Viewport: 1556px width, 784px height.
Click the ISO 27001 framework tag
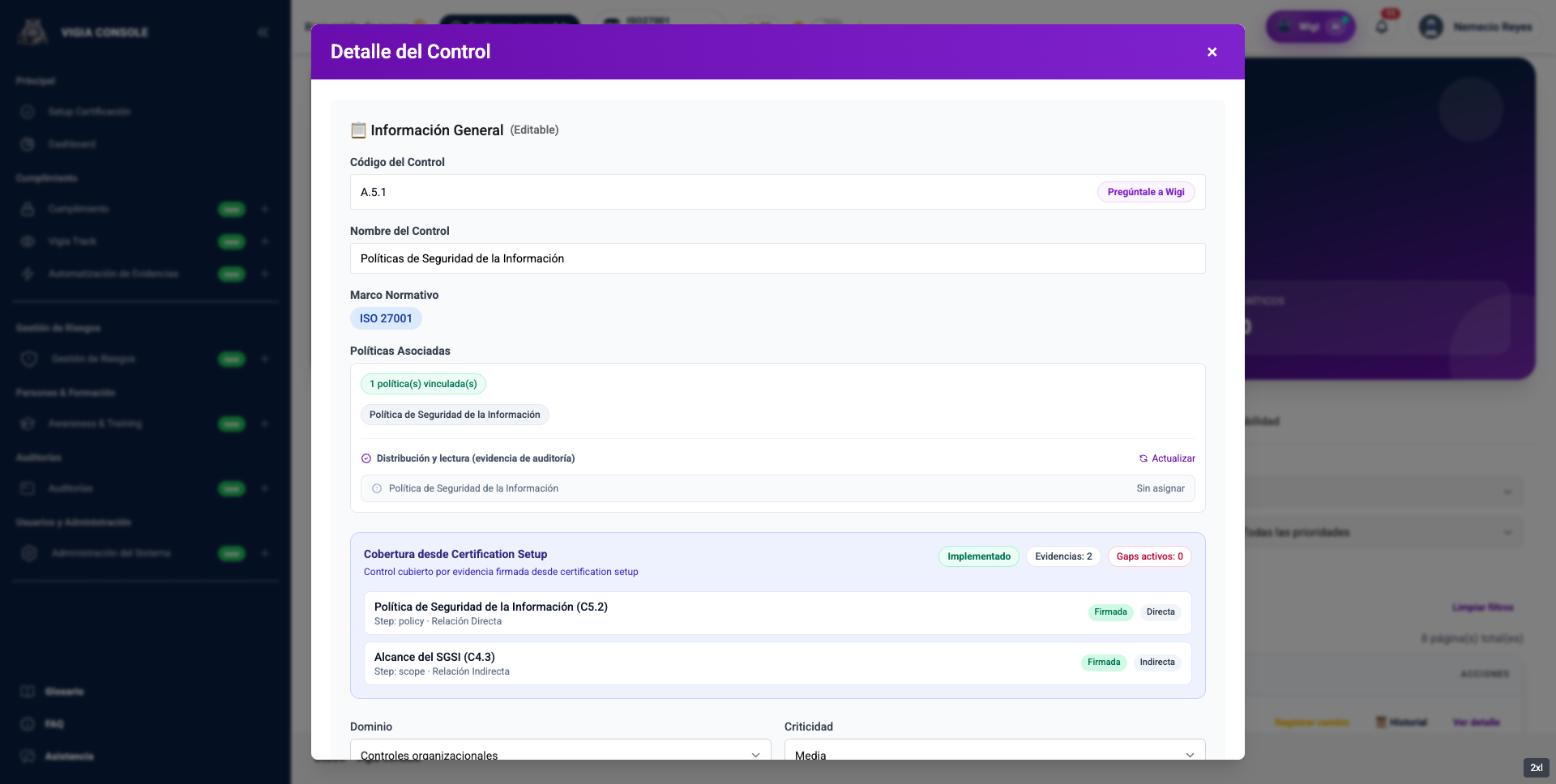pos(386,318)
